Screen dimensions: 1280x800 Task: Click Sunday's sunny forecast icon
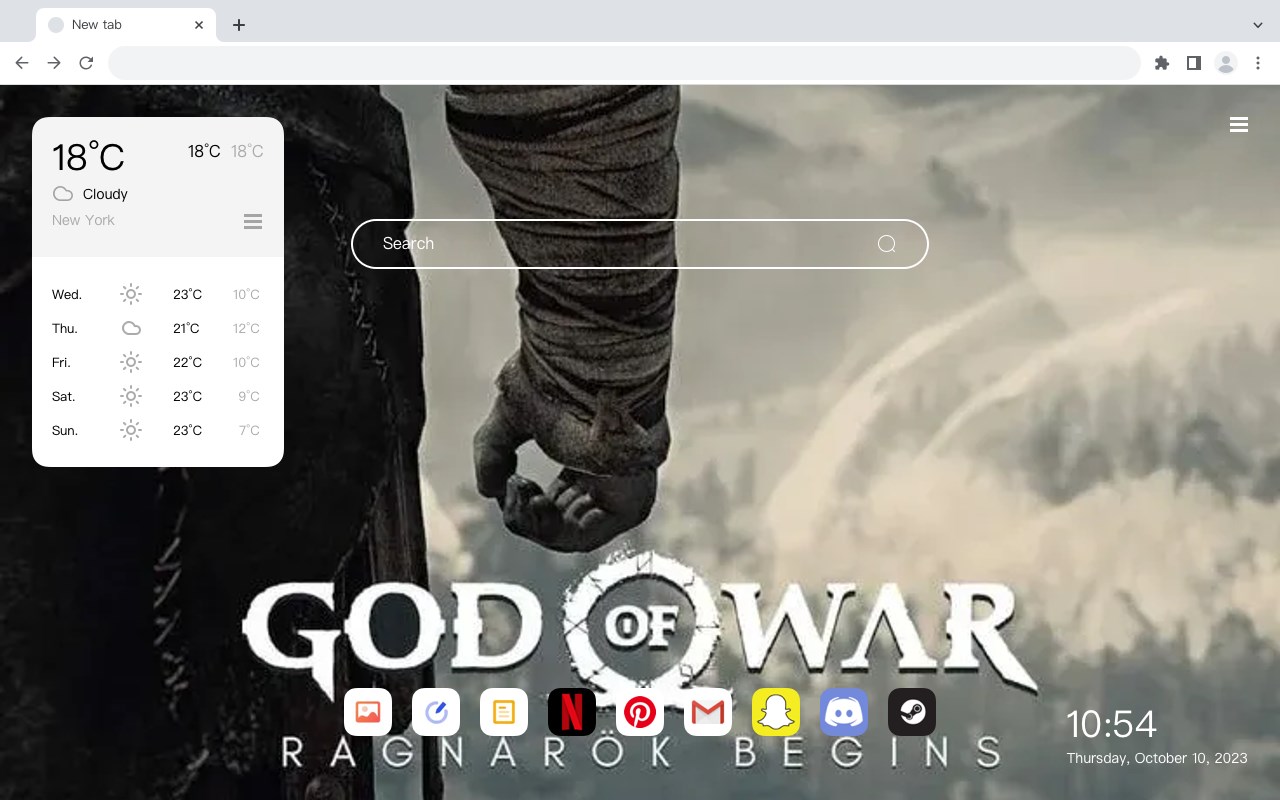point(131,430)
